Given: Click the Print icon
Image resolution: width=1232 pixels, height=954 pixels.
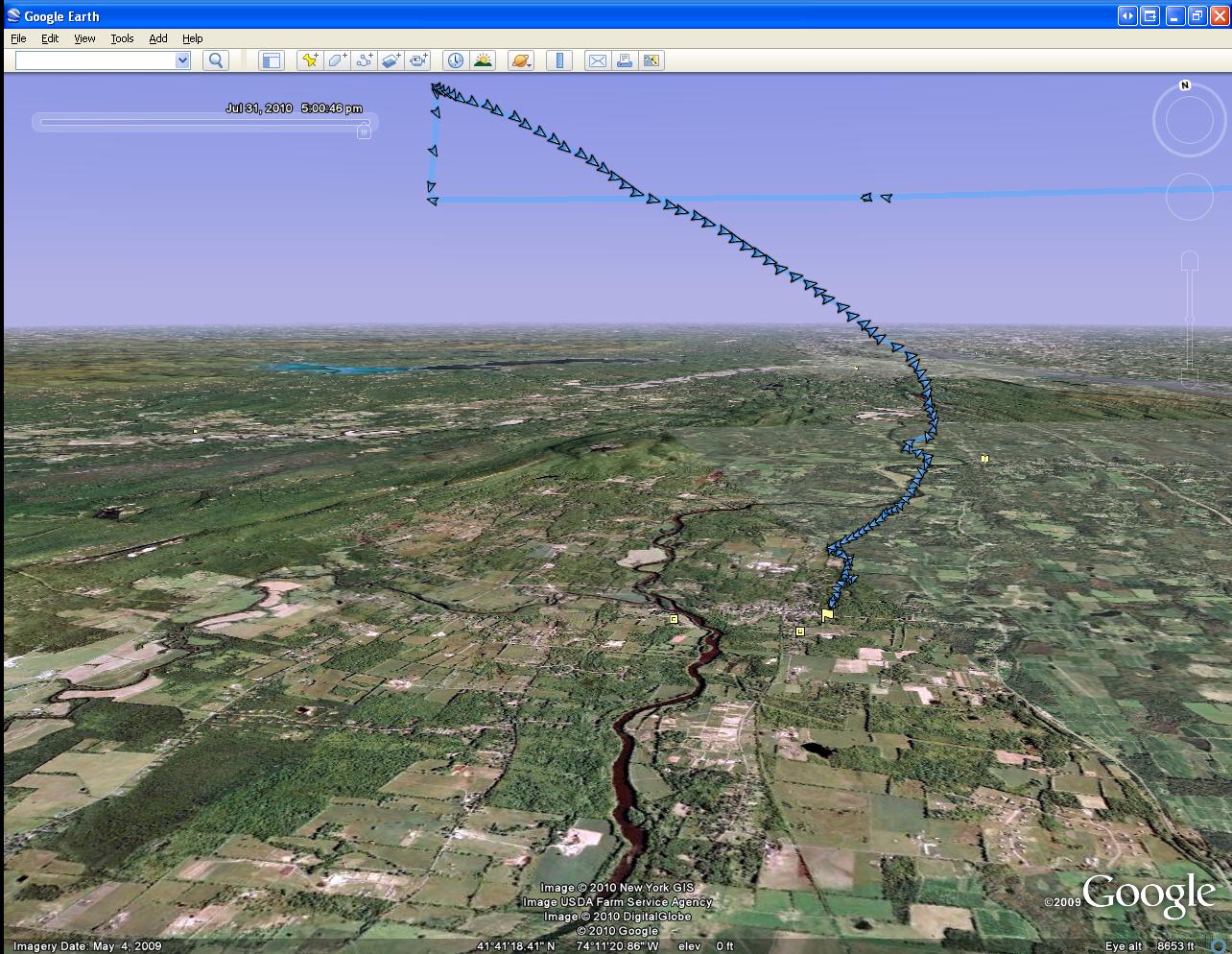Looking at the screenshot, I should [x=624, y=60].
